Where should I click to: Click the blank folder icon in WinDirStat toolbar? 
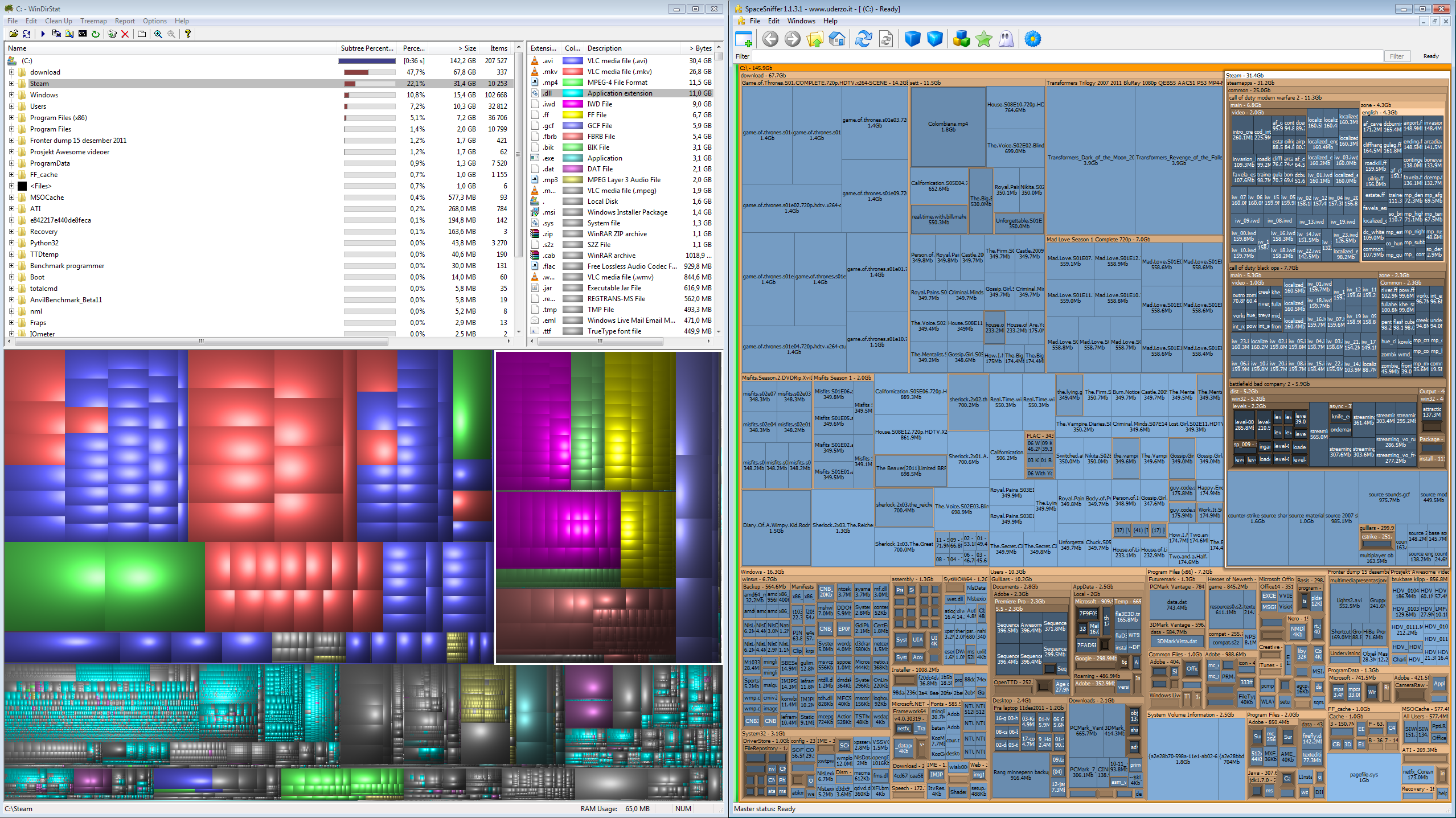point(142,34)
